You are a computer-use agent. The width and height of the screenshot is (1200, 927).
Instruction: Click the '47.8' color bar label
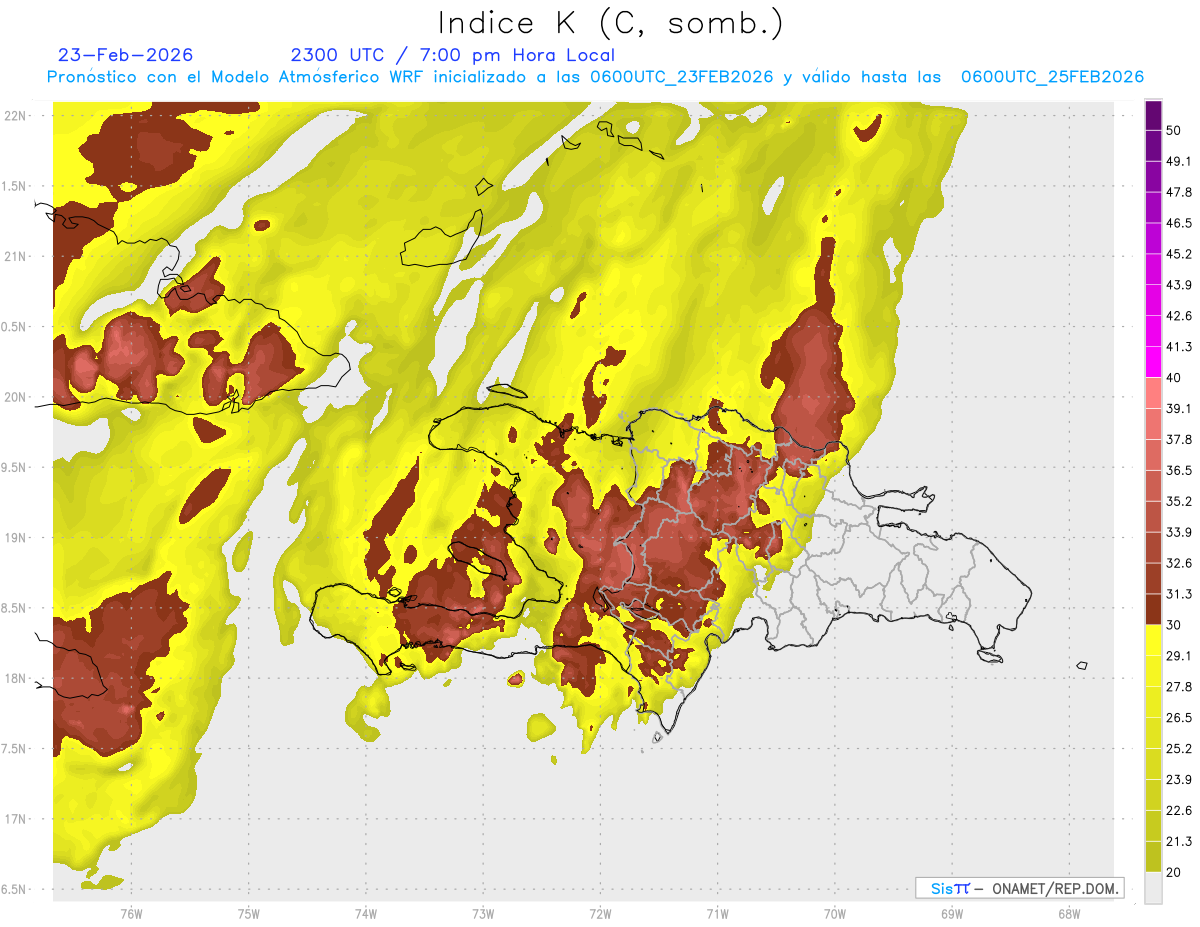click(1179, 192)
